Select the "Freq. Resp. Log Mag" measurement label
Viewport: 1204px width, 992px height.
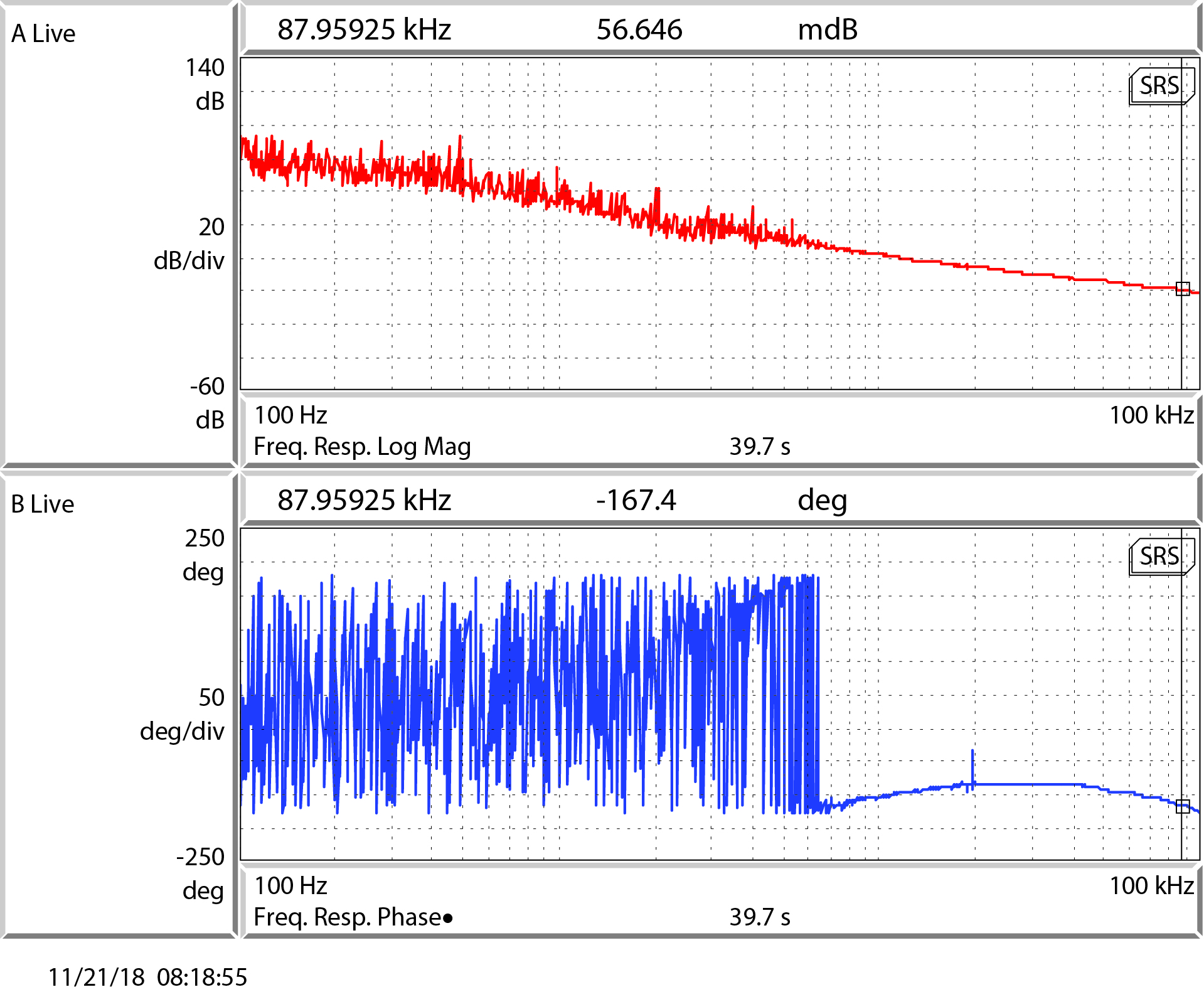coord(362,447)
